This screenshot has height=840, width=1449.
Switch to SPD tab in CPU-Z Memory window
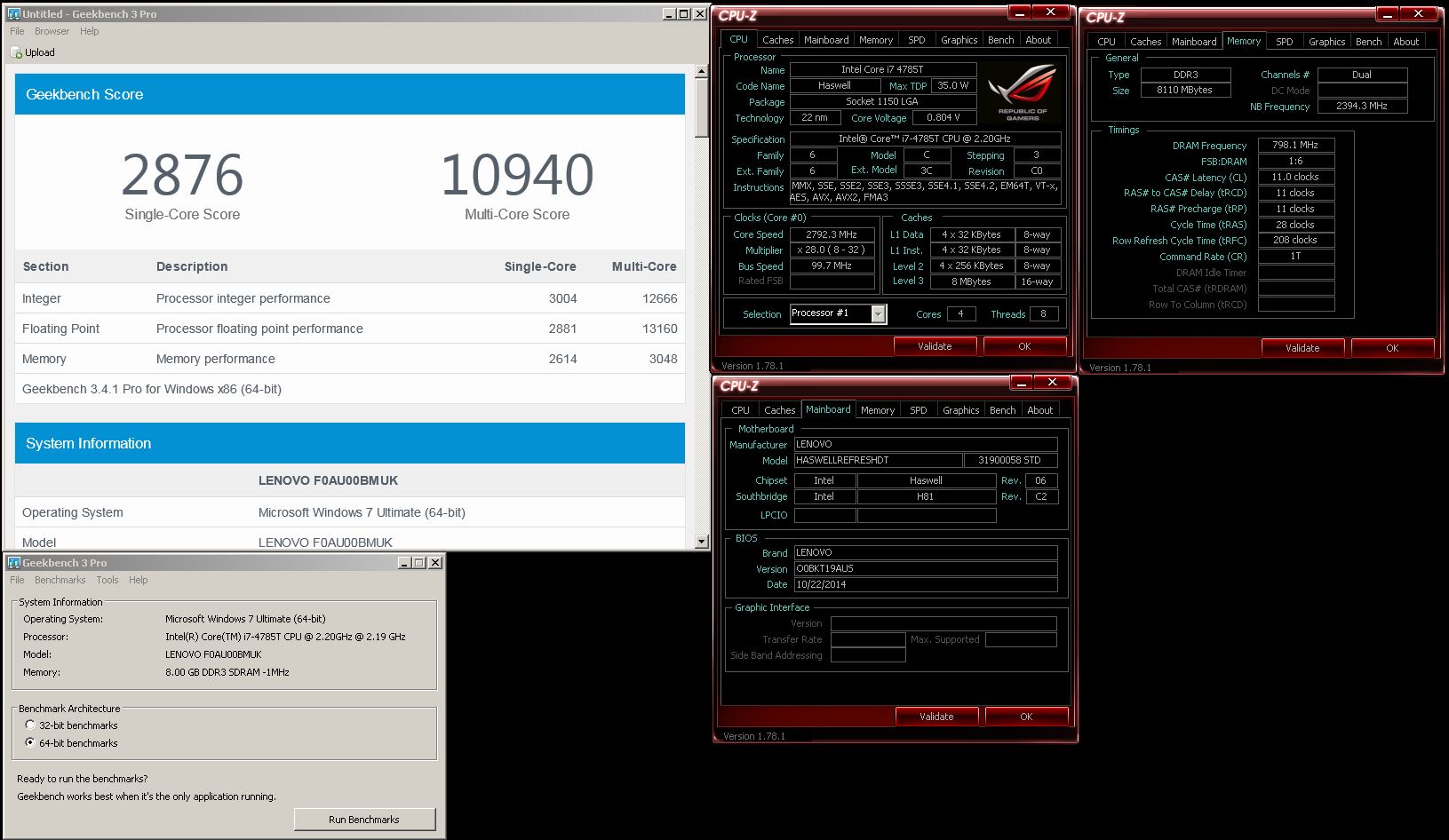pos(1285,42)
